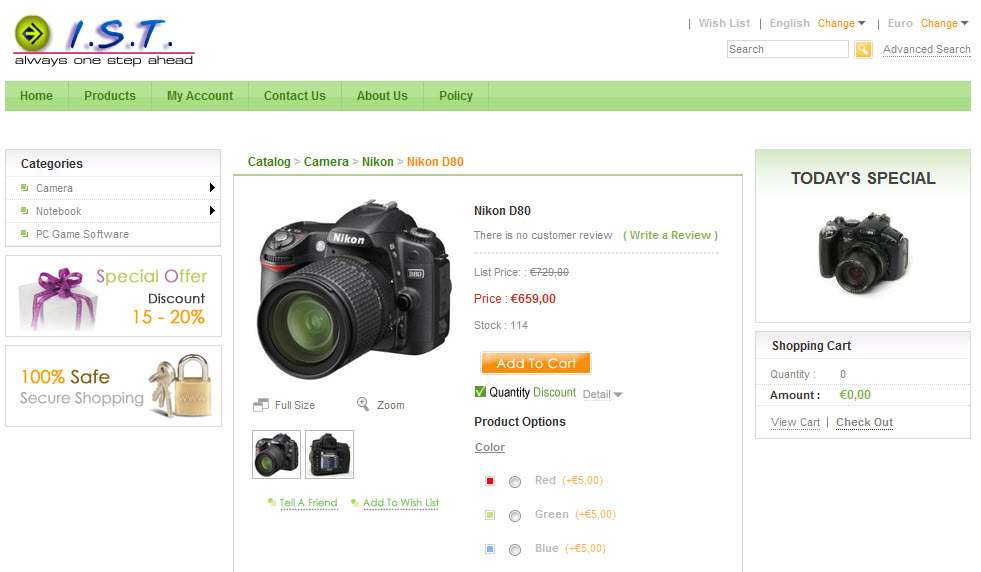
Task: Click the gift box Special Offer banner
Action: click(113, 296)
